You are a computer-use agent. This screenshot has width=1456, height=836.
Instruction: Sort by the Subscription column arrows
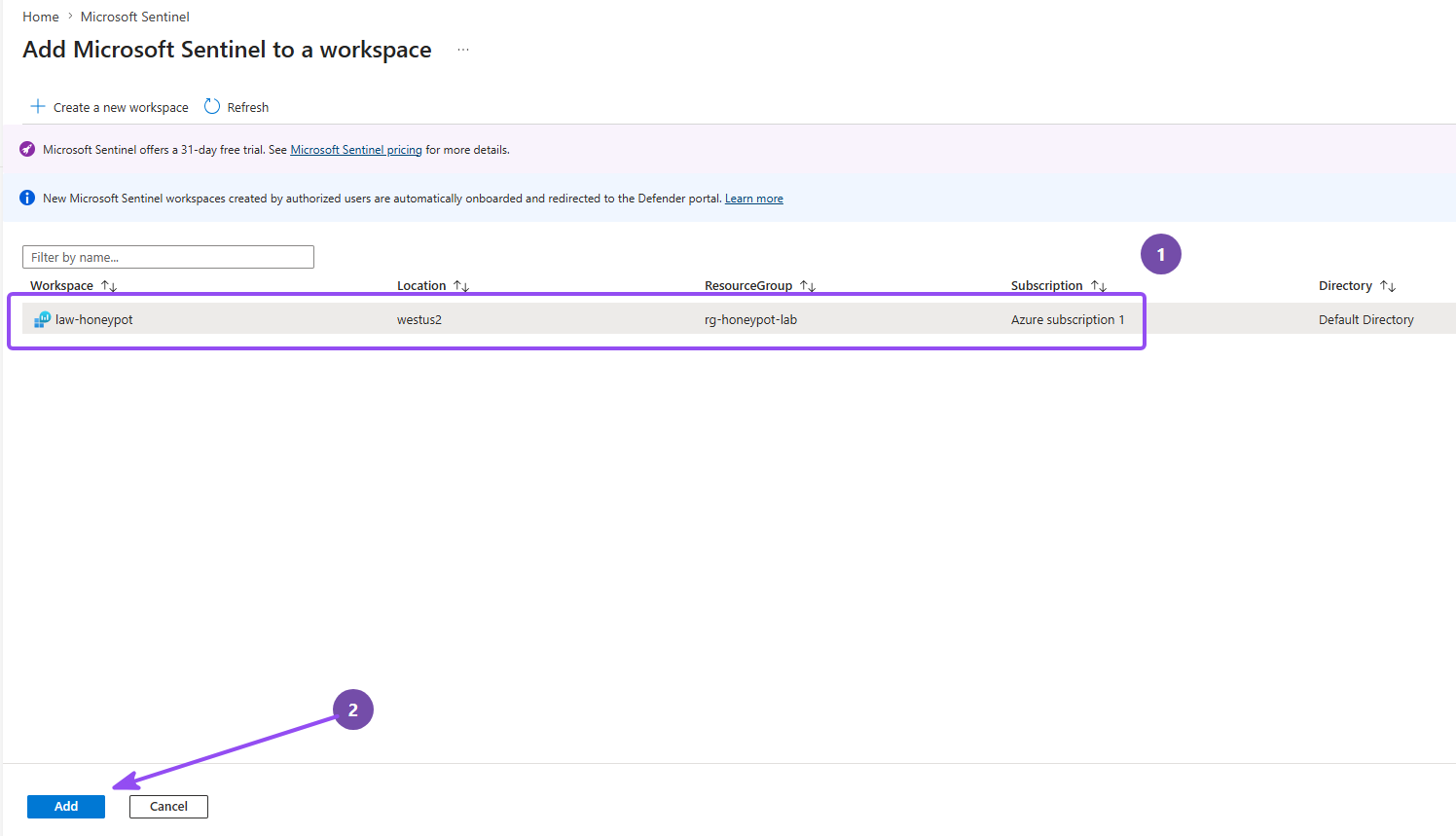pyautogui.click(x=1099, y=286)
